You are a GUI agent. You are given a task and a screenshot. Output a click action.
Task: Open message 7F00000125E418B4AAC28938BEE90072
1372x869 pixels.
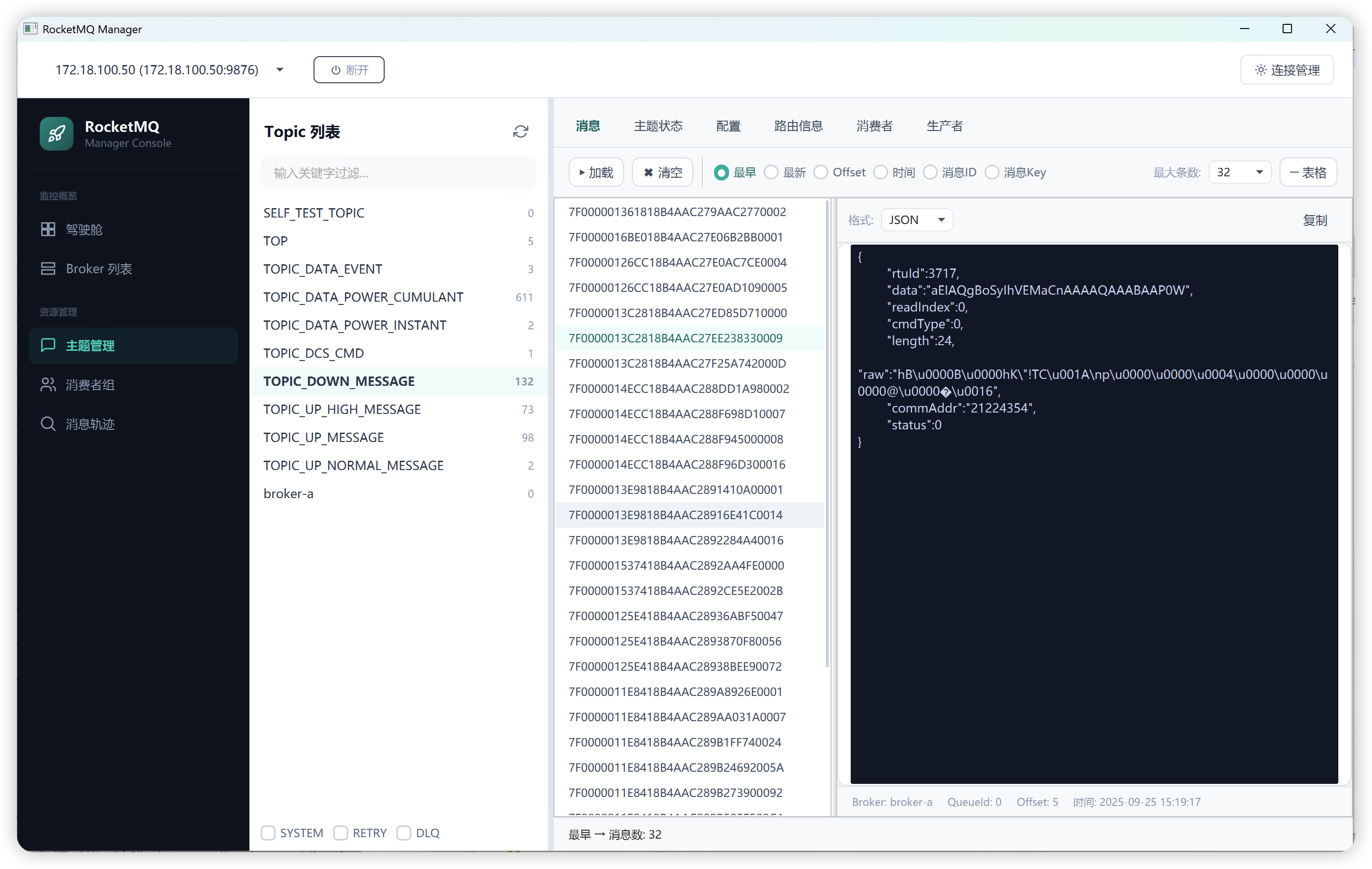click(689, 666)
